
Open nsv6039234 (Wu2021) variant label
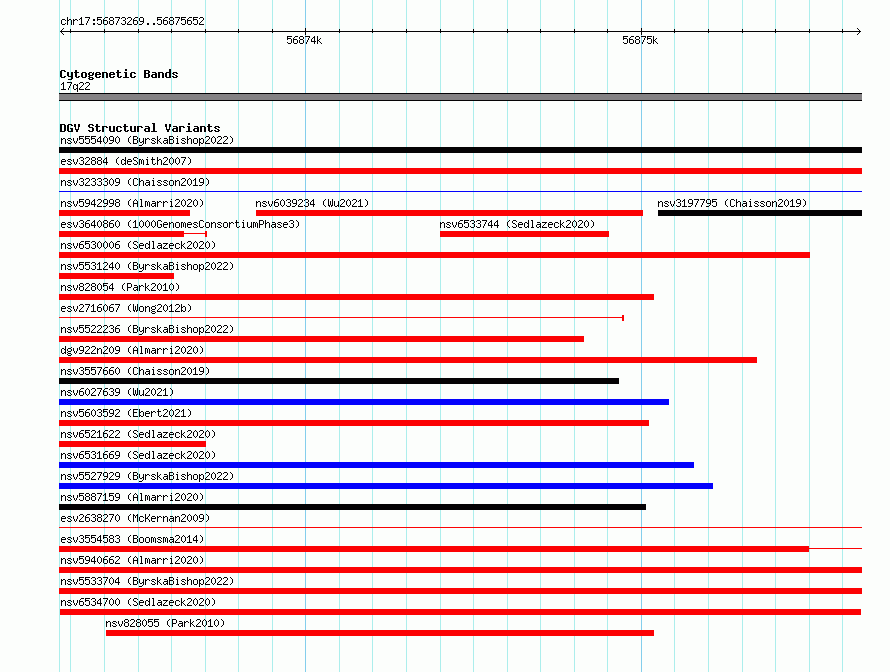pyautogui.click(x=312, y=203)
